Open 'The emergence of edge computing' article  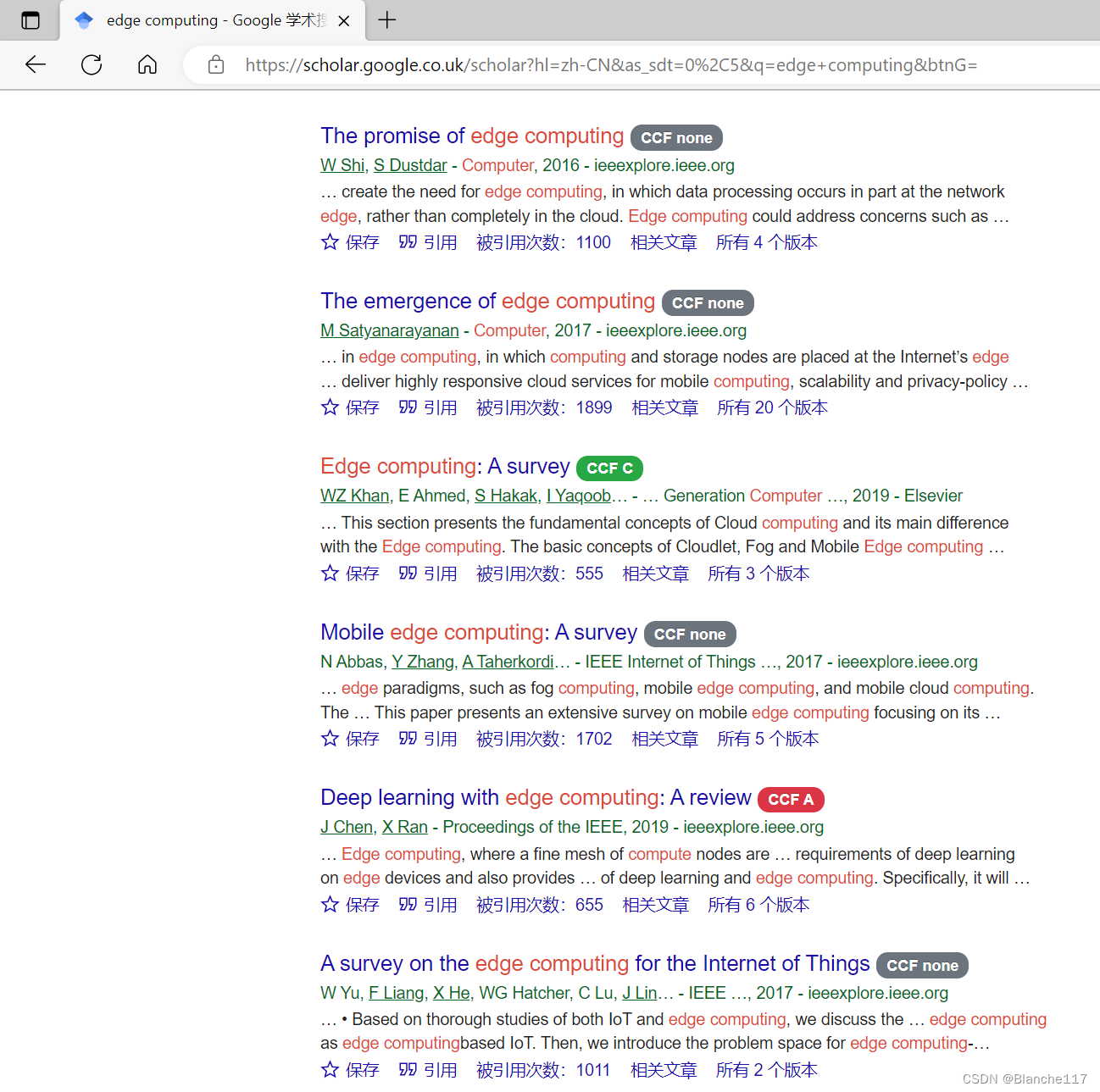tap(487, 301)
